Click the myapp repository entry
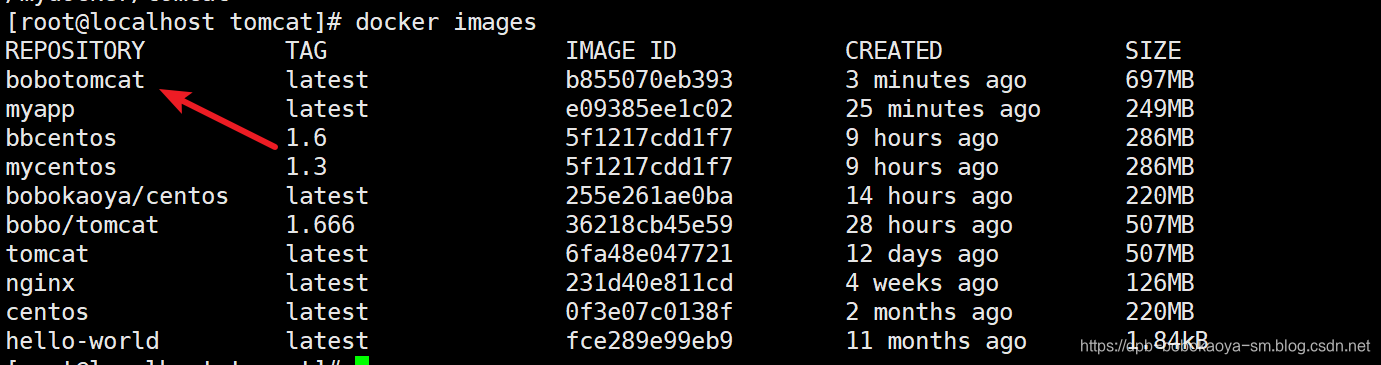Viewport: 1381px width, 365px height. [40, 109]
